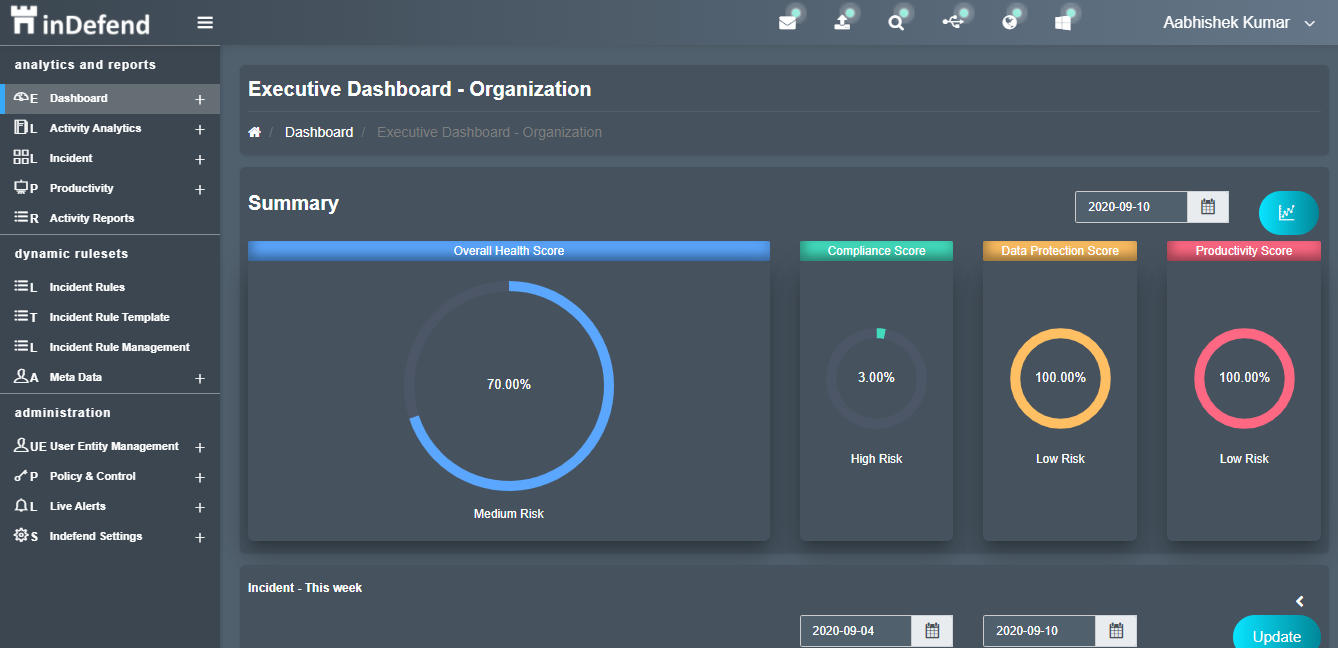Image resolution: width=1338 pixels, height=648 pixels.
Task: Click the Dashboard breadcrumb link
Action: (319, 132)
